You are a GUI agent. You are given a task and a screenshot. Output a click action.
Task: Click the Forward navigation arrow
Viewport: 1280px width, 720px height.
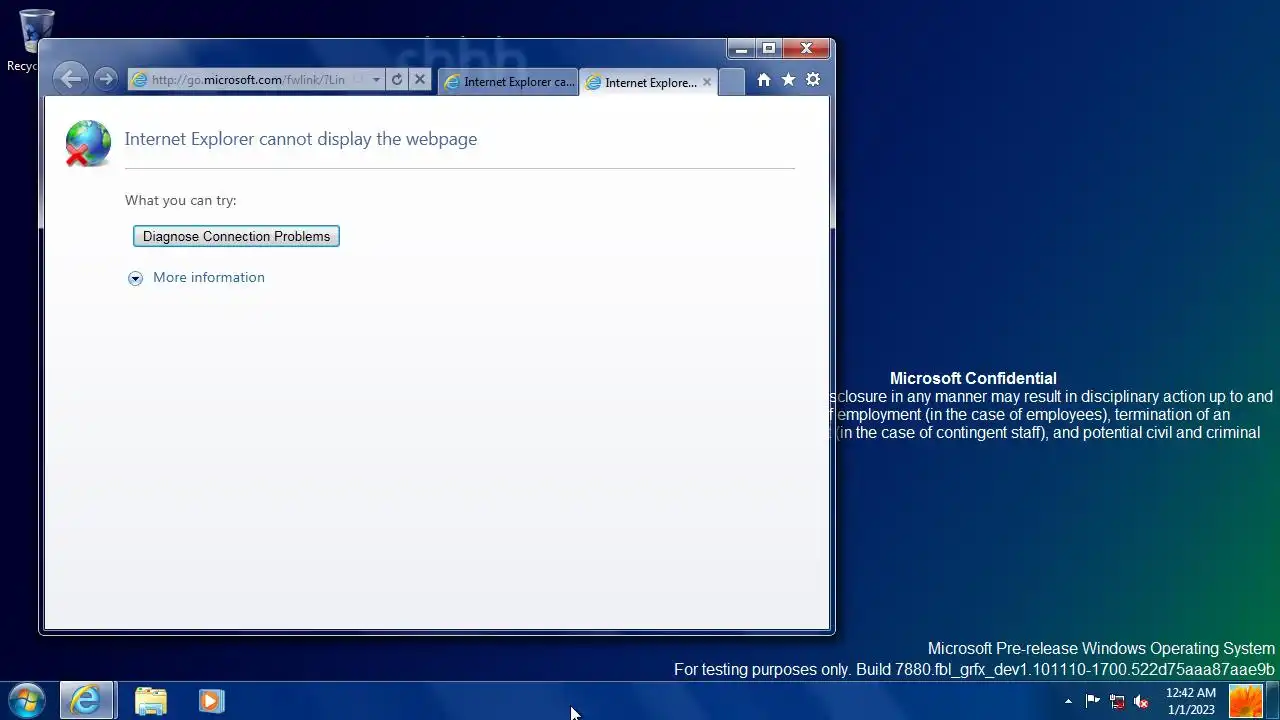pos(105,79)
